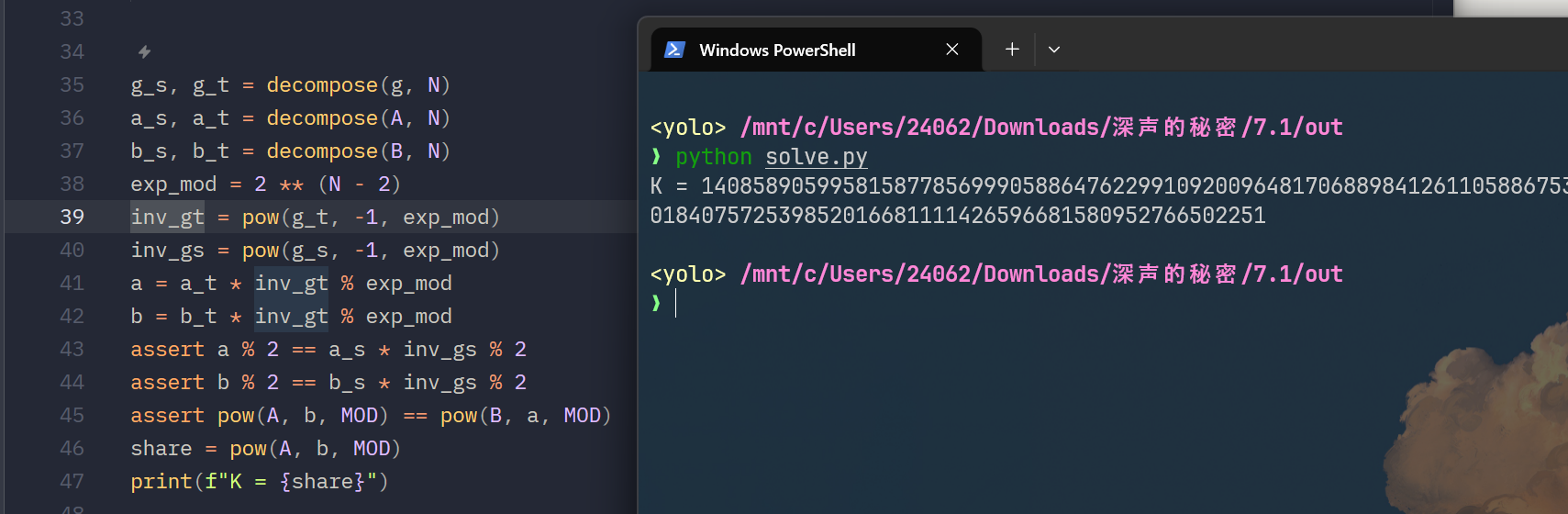
Task: Click the first /mnt/c/Users path in the terminal
Action: pyautogui.click(x=1041, y=127)
